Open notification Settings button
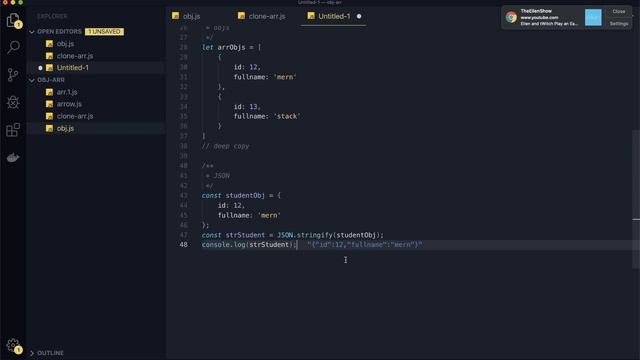The image size is (640, 360). 619,24
